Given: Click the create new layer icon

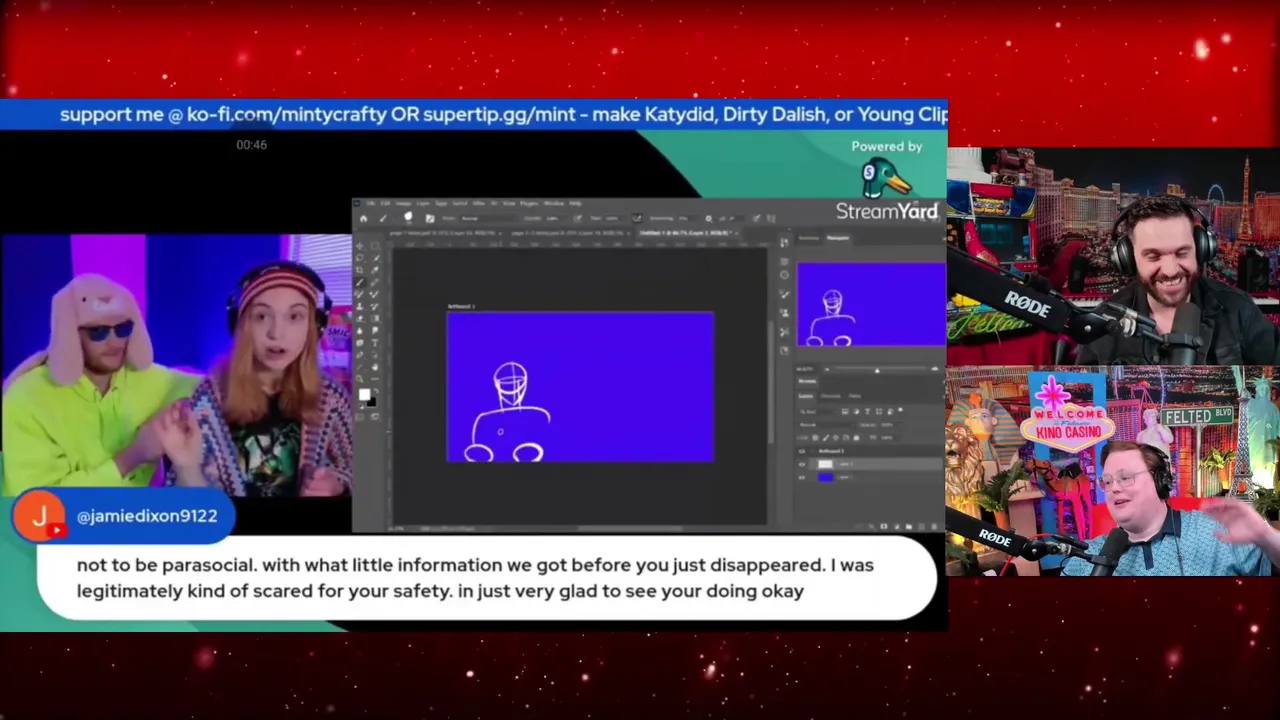Looking at the screenshot, I should tap(922, 526).
